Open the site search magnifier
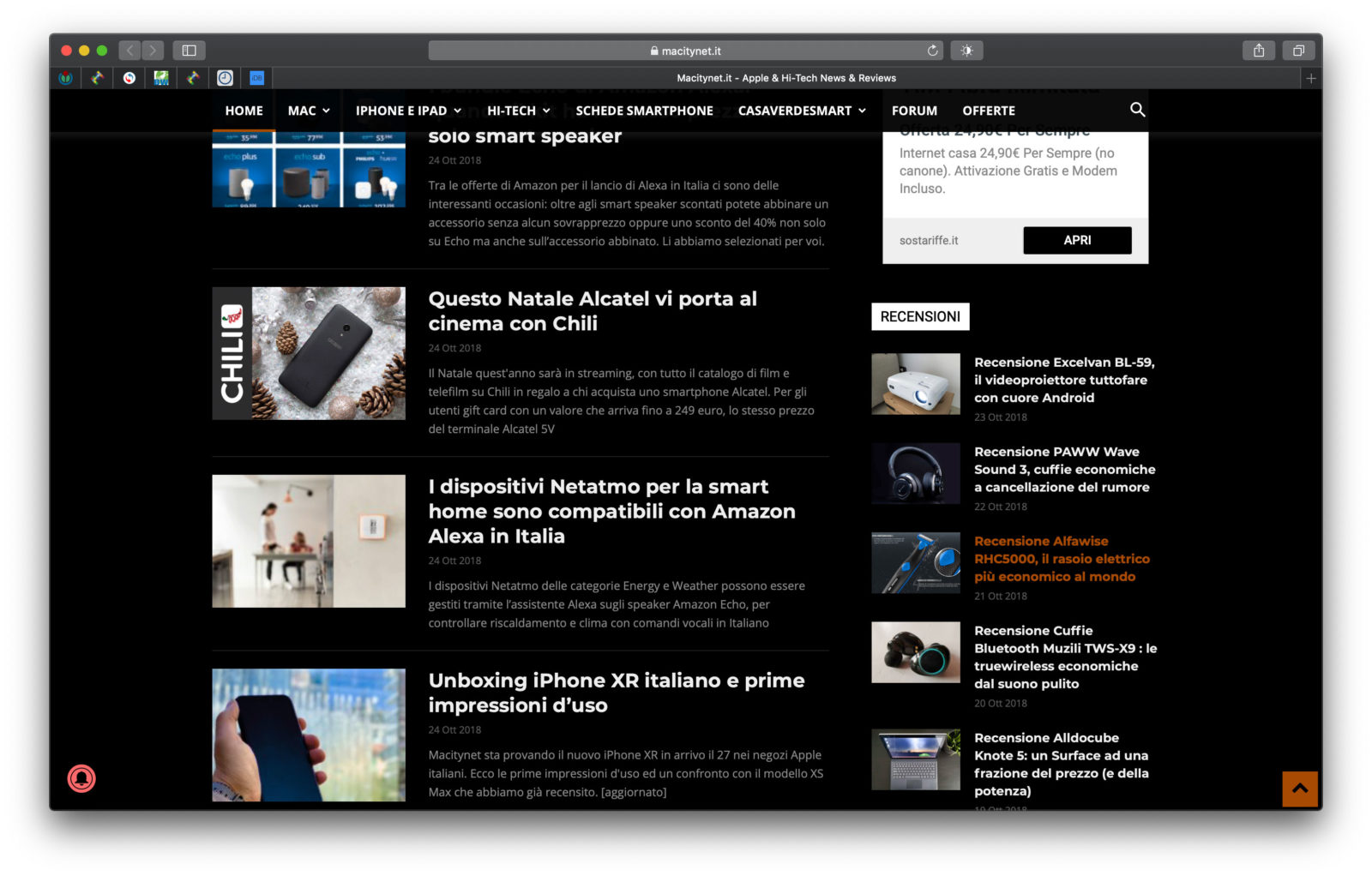The image size is (1372, 876). coord(1137,110)
